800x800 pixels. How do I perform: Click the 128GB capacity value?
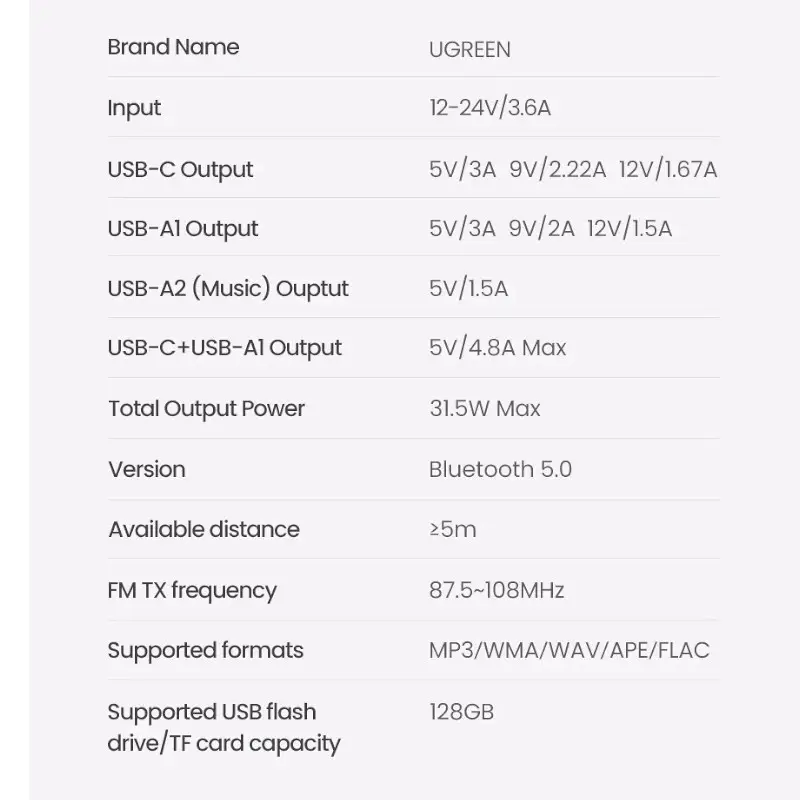461,712
